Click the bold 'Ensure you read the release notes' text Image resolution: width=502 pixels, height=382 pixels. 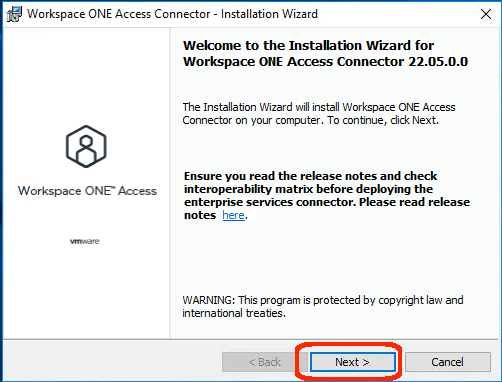click(310, 176)
